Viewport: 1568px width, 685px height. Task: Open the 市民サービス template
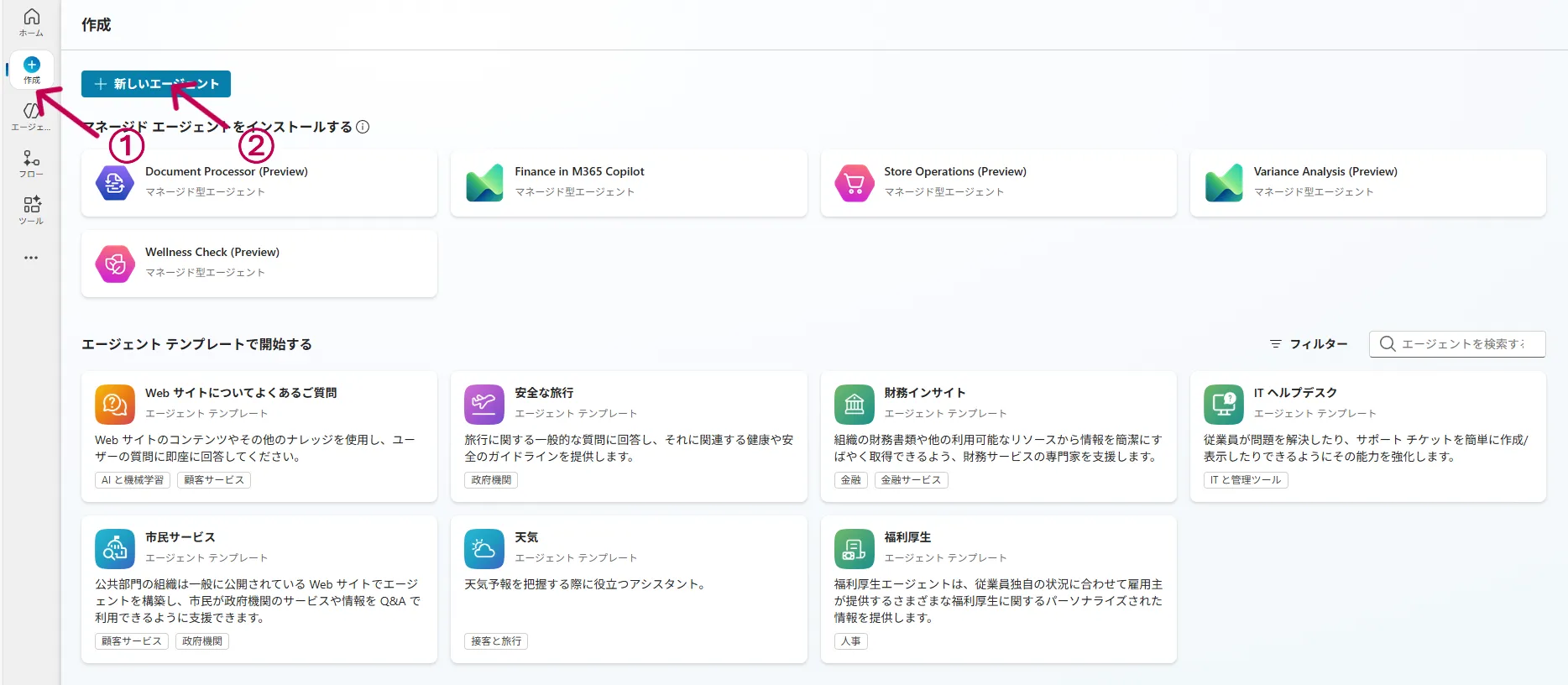point(259,589)
